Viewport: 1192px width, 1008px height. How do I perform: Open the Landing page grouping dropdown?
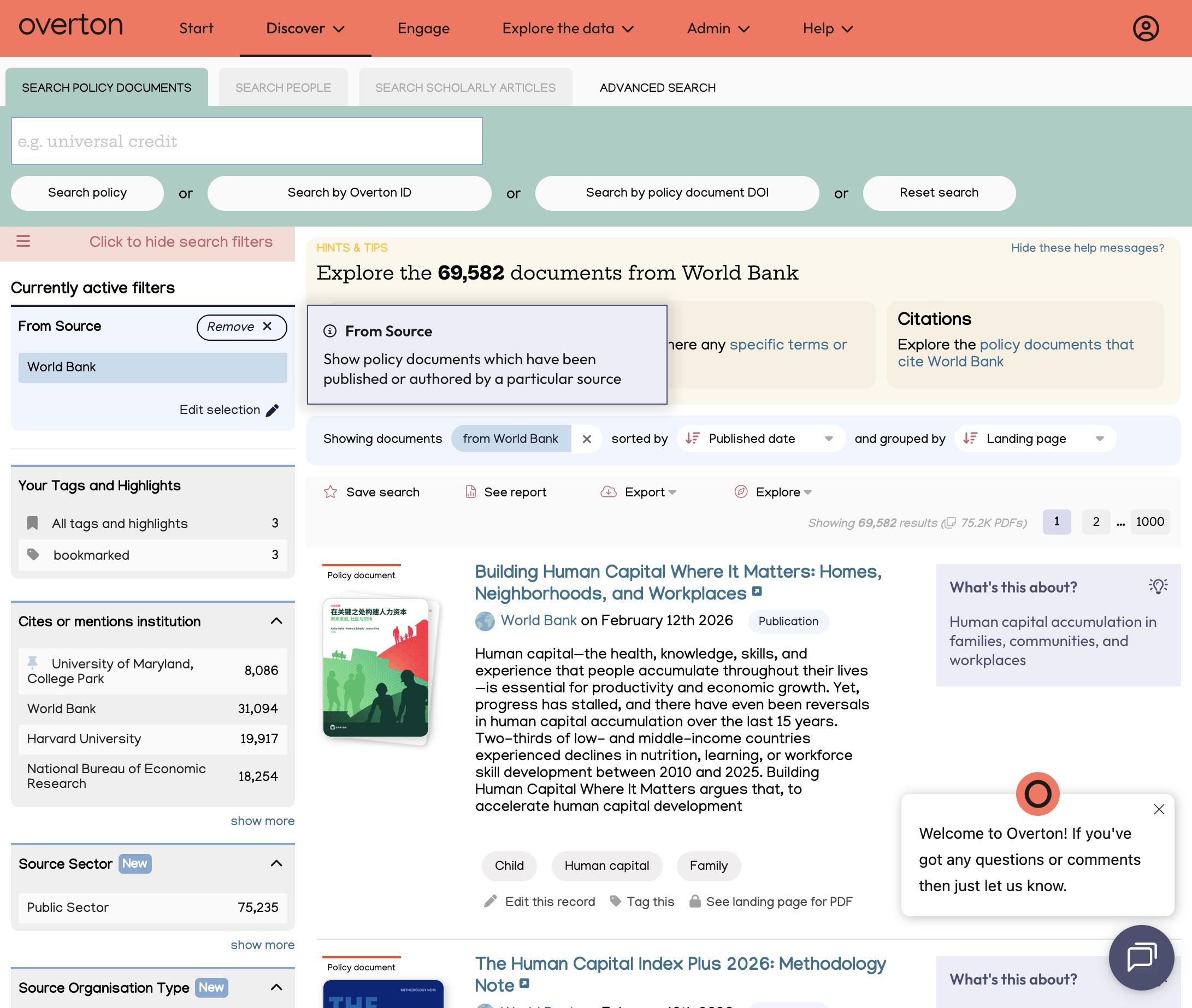tap(1035, 439)
